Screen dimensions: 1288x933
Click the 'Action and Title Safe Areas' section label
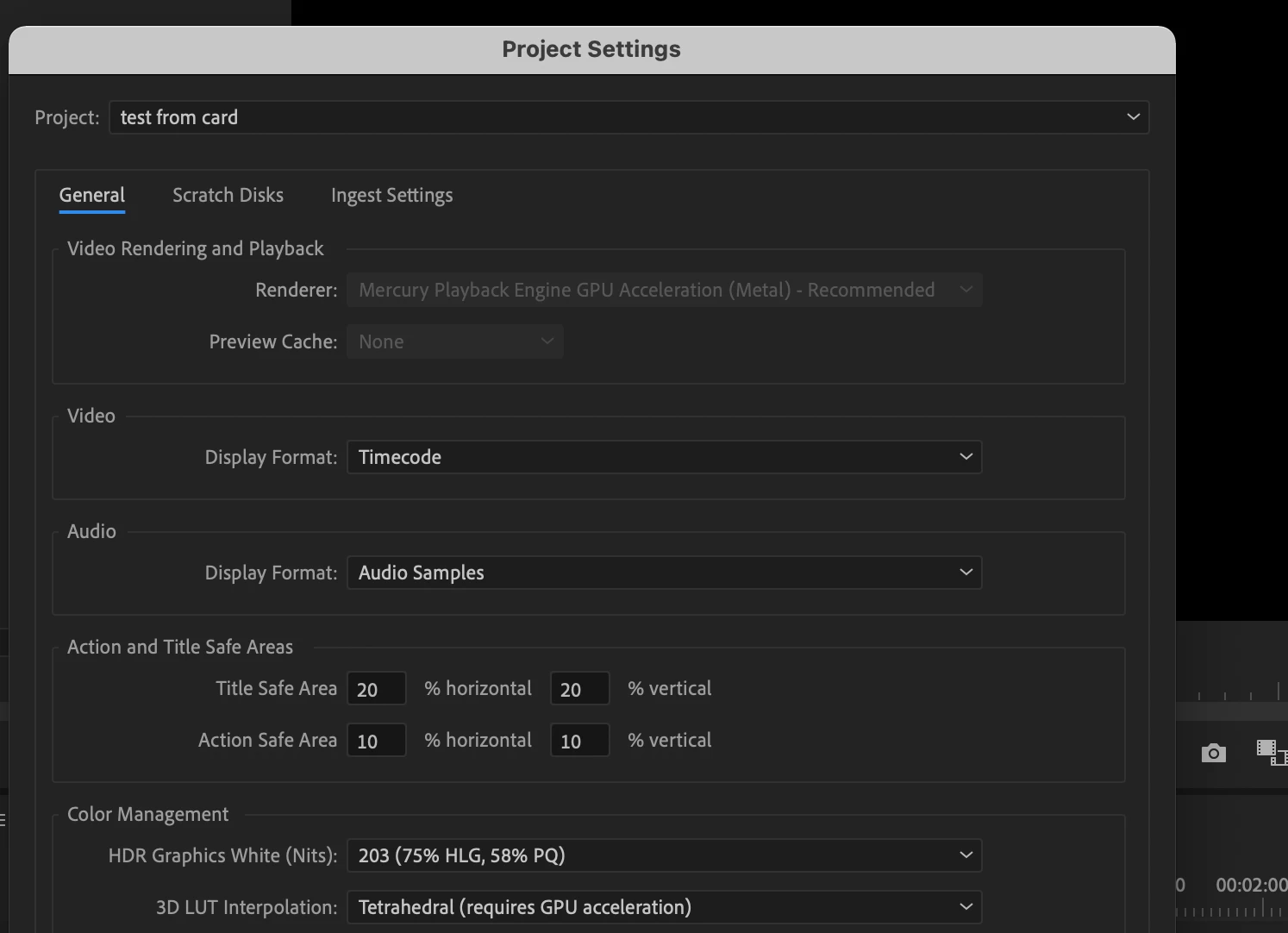180,647
